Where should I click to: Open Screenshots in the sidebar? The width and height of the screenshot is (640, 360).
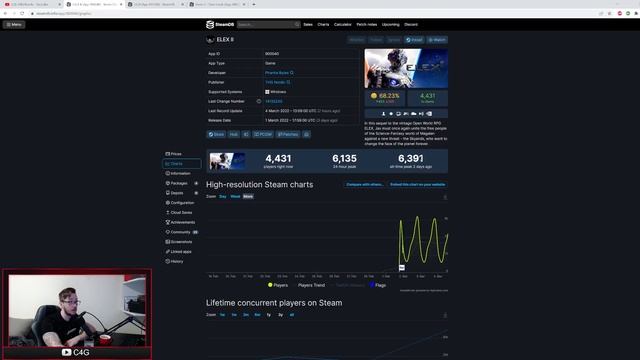point(182,242)
